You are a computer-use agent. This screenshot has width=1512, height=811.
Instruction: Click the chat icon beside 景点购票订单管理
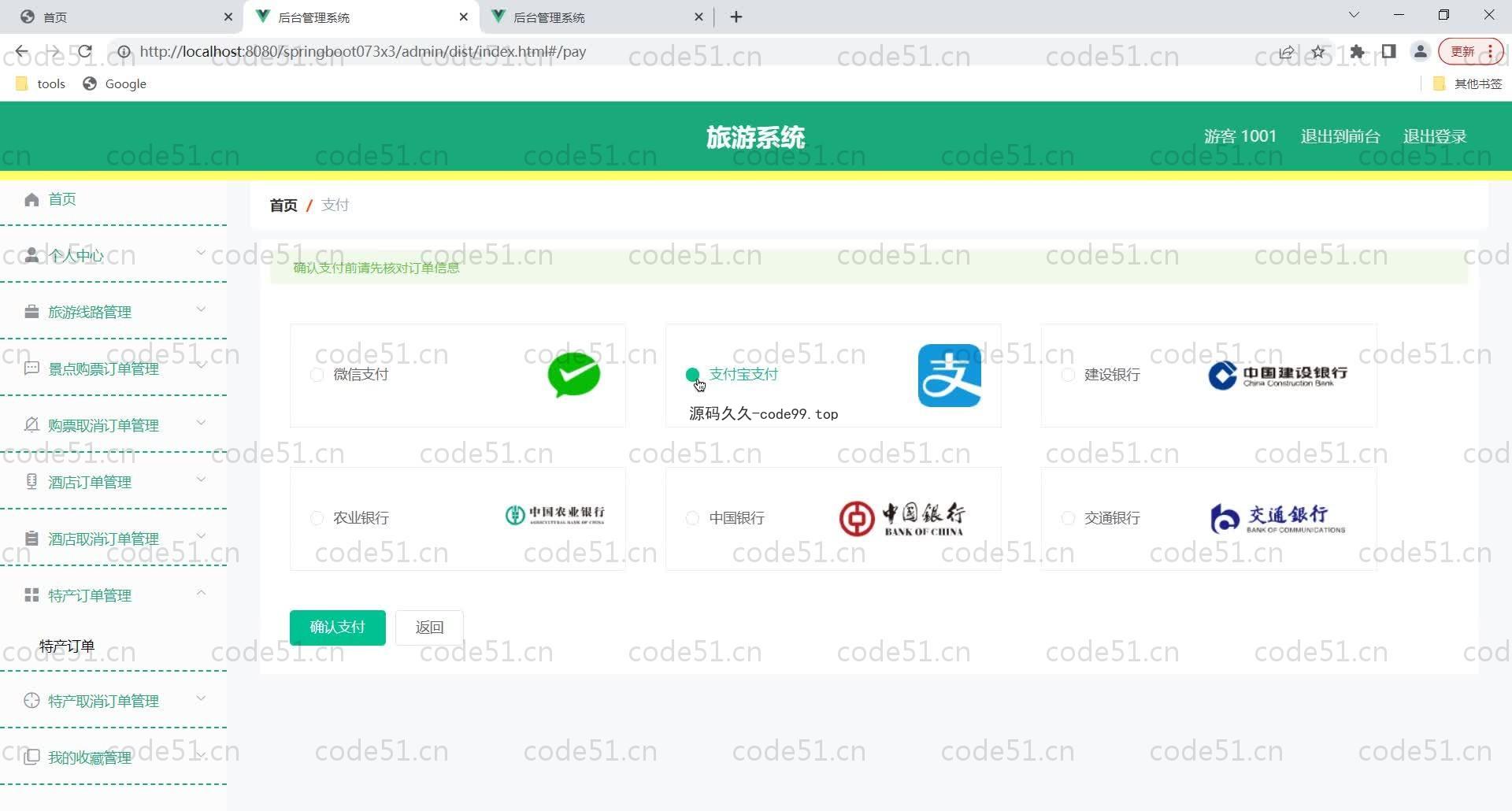(31, 368)
